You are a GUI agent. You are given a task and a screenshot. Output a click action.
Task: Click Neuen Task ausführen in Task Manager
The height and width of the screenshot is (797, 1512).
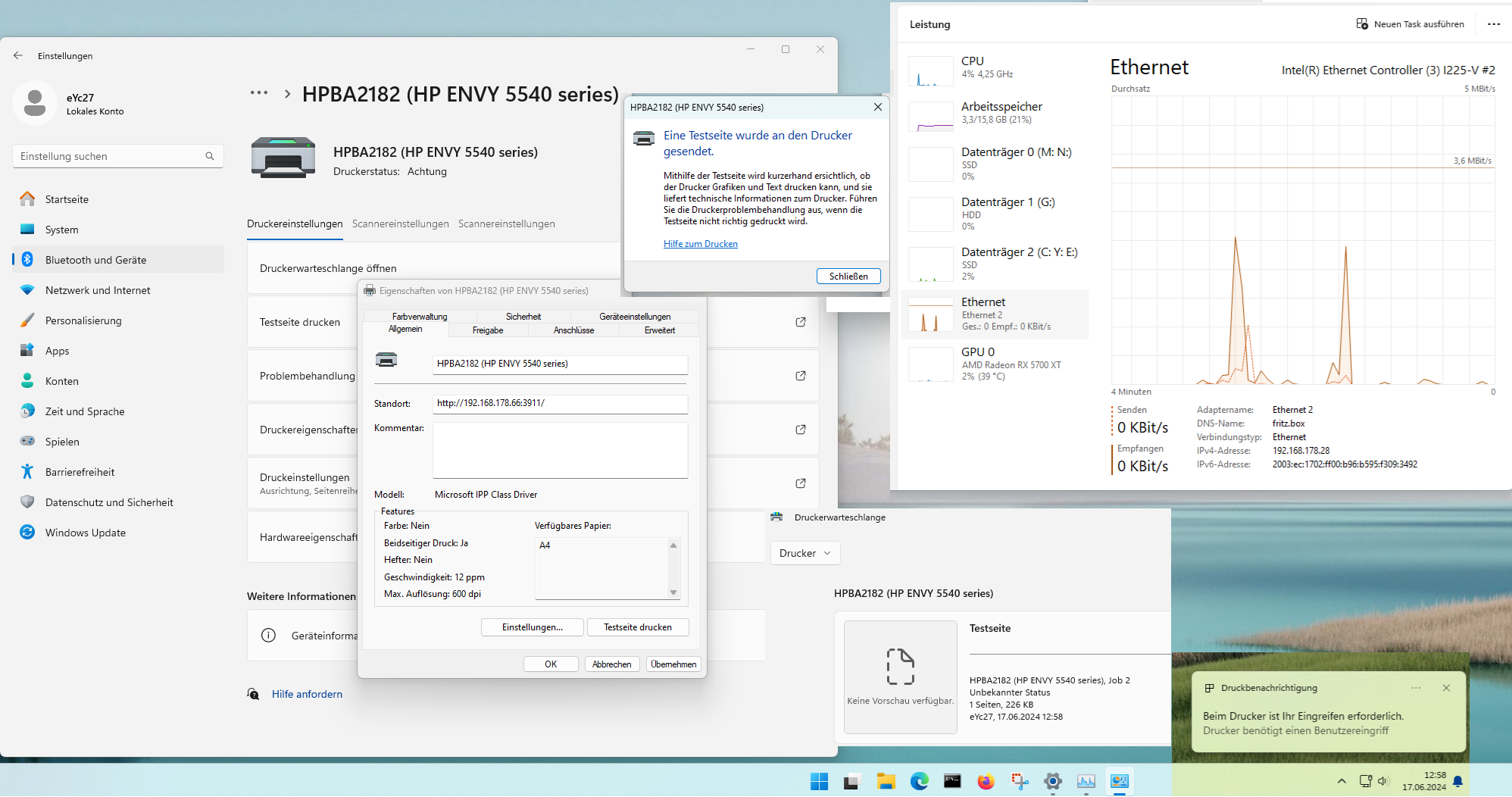[1410, 23]
